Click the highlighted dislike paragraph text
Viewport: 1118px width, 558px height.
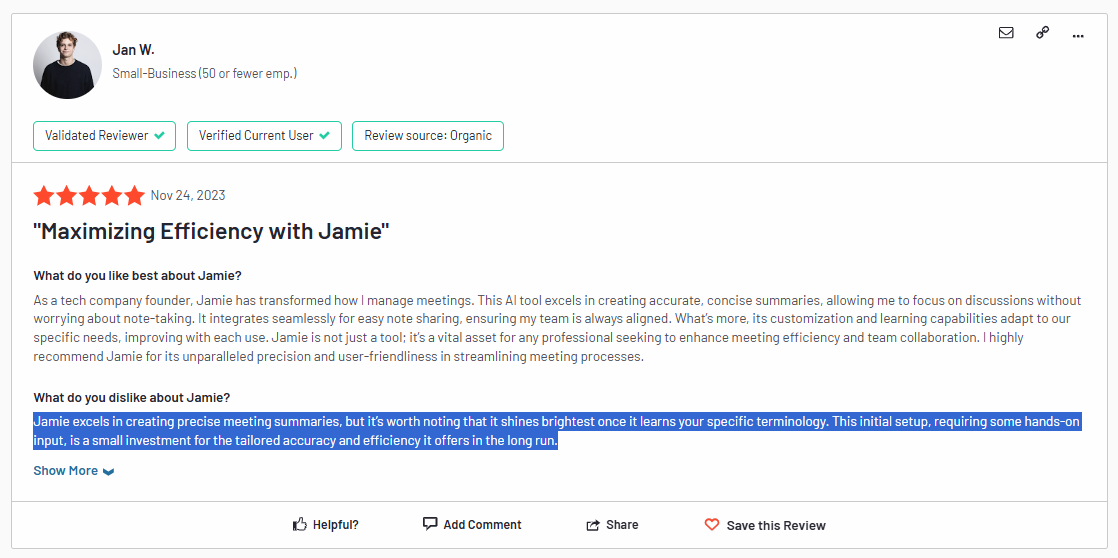[x=557, y=431]
